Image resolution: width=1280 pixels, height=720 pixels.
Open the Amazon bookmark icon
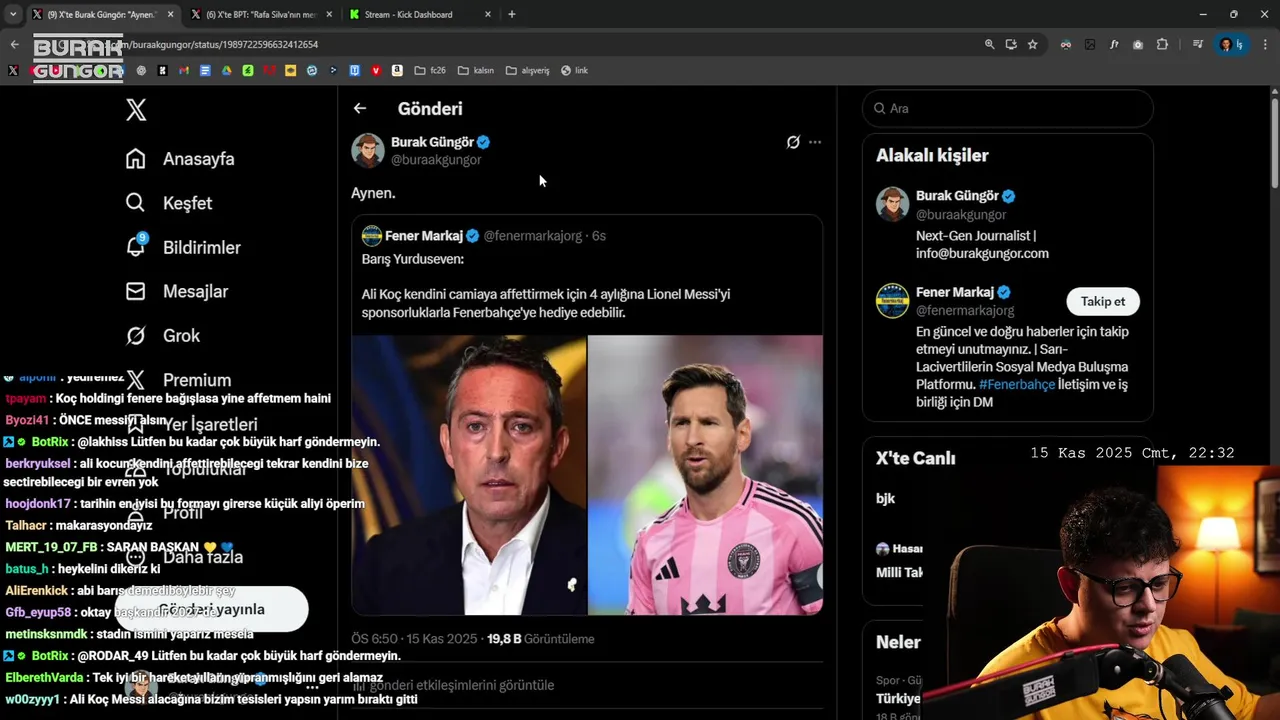pyautogui.click(x=397, y=70)
